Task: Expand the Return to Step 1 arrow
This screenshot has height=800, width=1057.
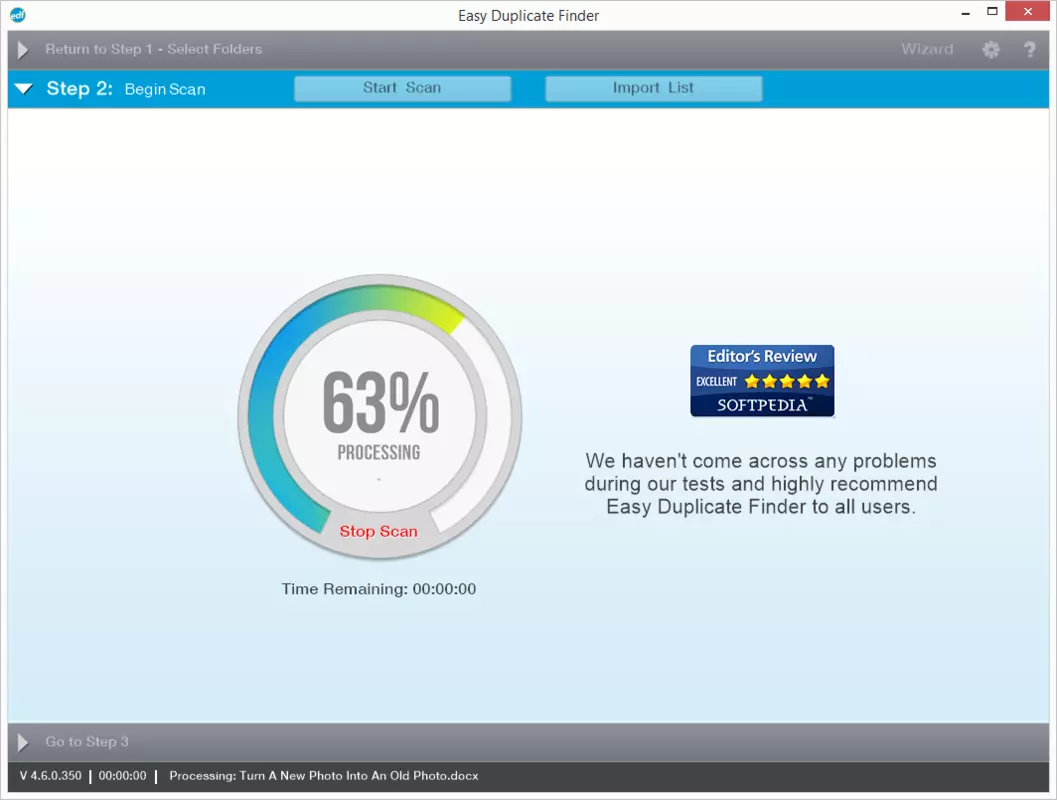Action: coord(23,50)
